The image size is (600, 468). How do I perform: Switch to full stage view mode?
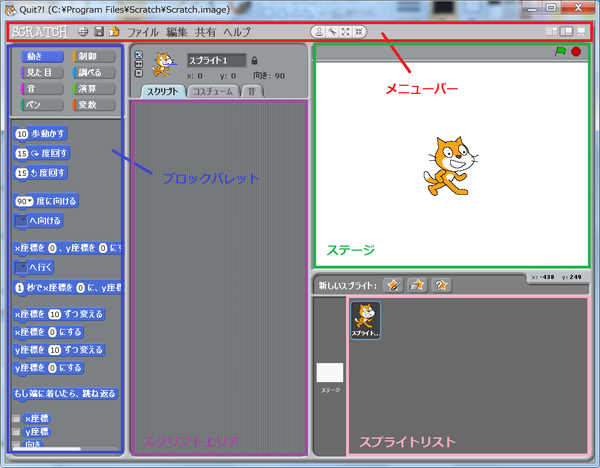tap(566, 31)
